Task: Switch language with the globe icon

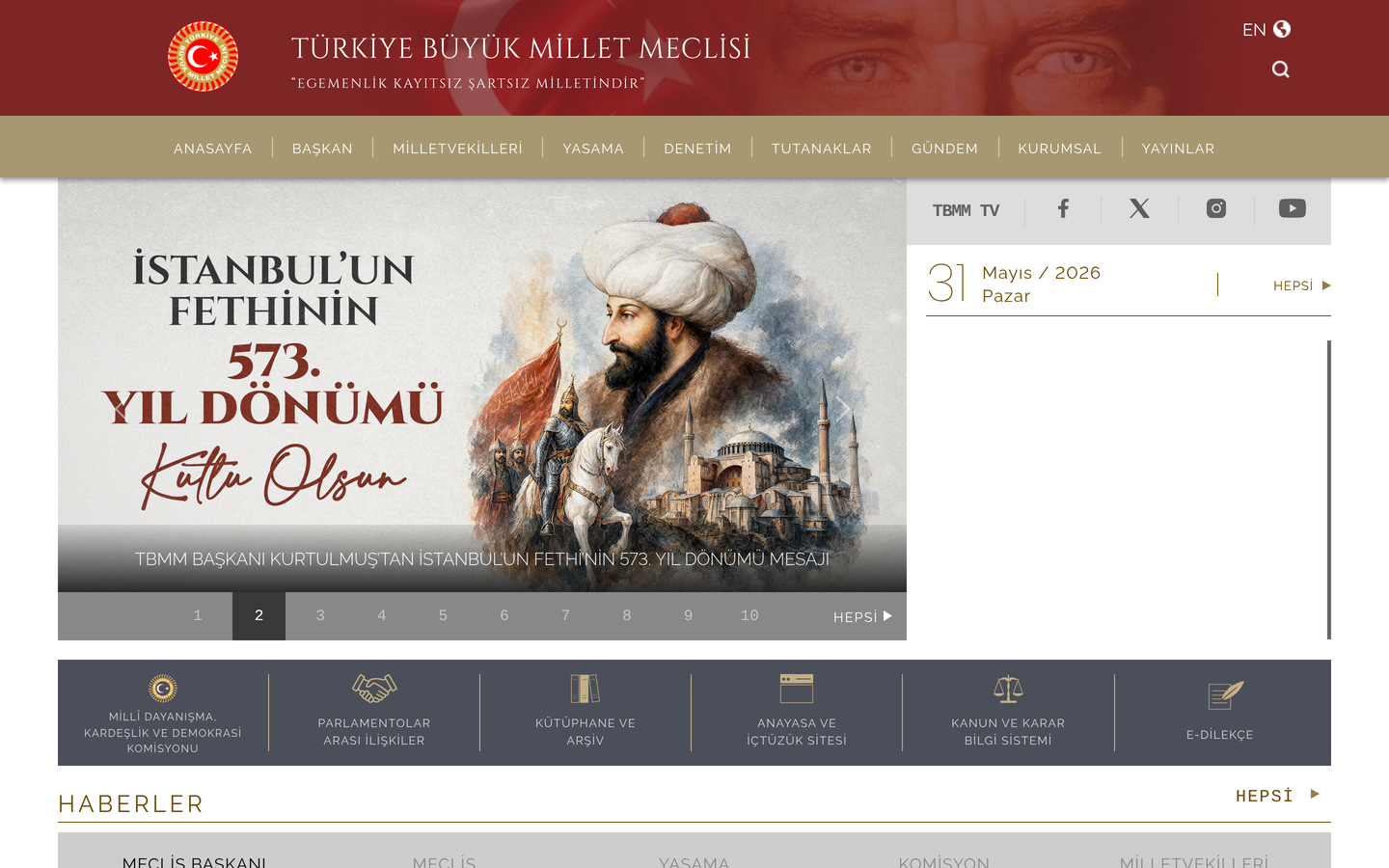Action: pos(1282,29)
